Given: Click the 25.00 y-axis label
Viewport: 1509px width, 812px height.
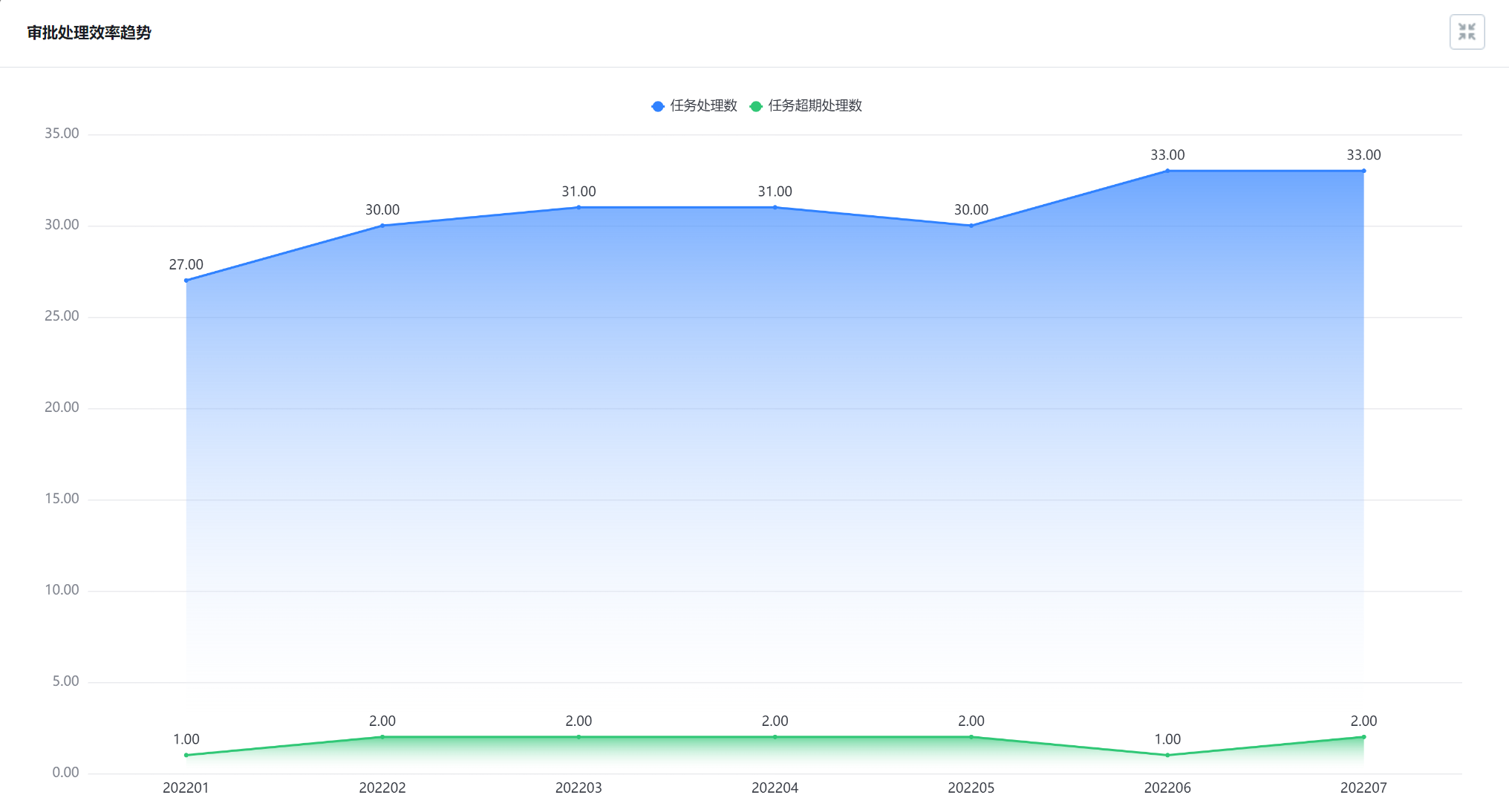Looking at the screenshot, I should click(x=62, y=316).
